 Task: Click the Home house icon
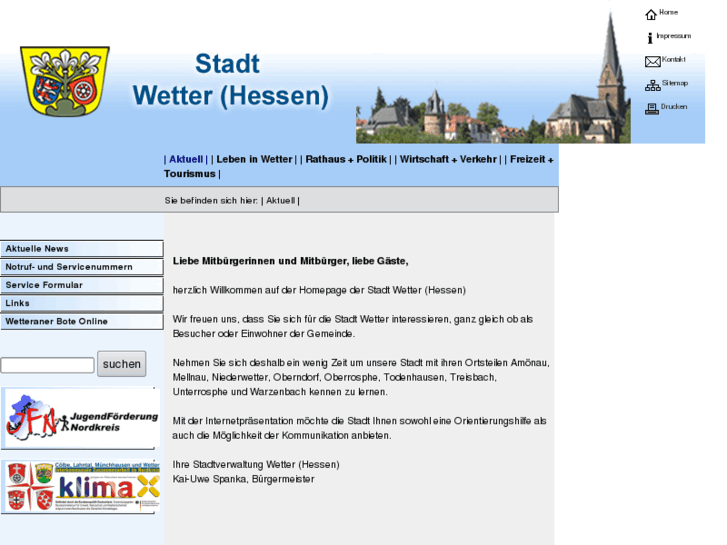tap(650, 15)
